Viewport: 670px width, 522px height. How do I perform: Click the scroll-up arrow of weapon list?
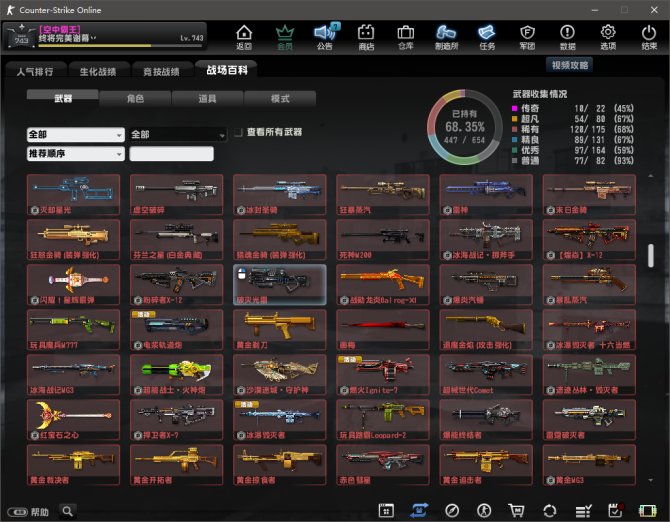(x=650, y=176)
